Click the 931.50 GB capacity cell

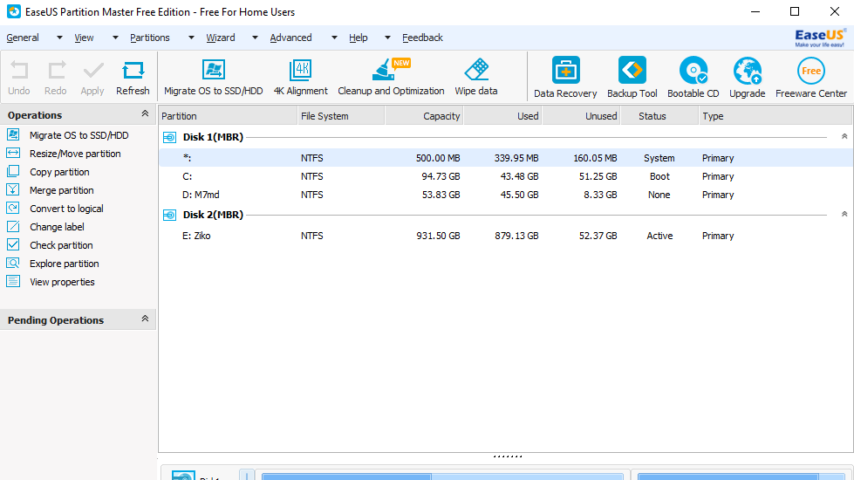point(438,236)
